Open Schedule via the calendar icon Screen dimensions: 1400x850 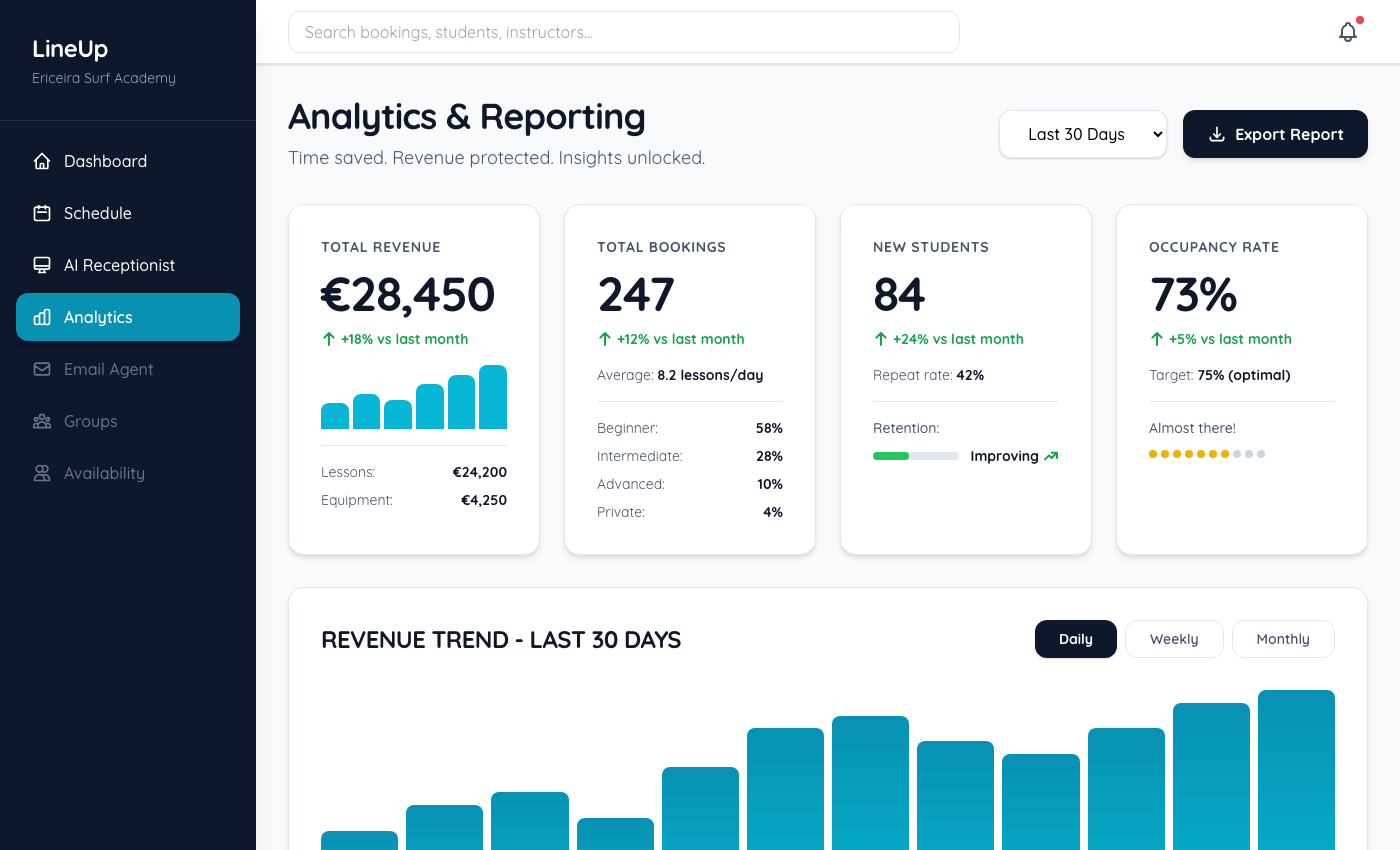click(41, 212)
